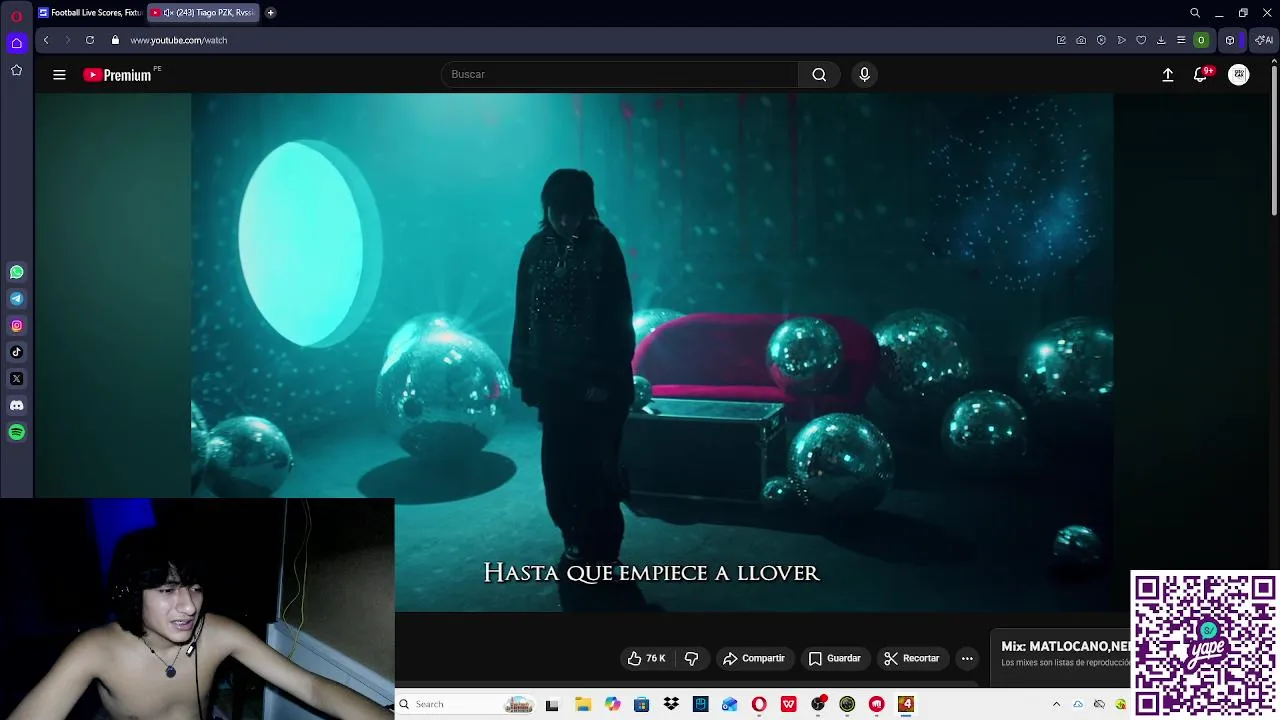The image size is (1280, 720).
Task: Switch to Football Live Scores tab
Action: [x=90, y=13]
